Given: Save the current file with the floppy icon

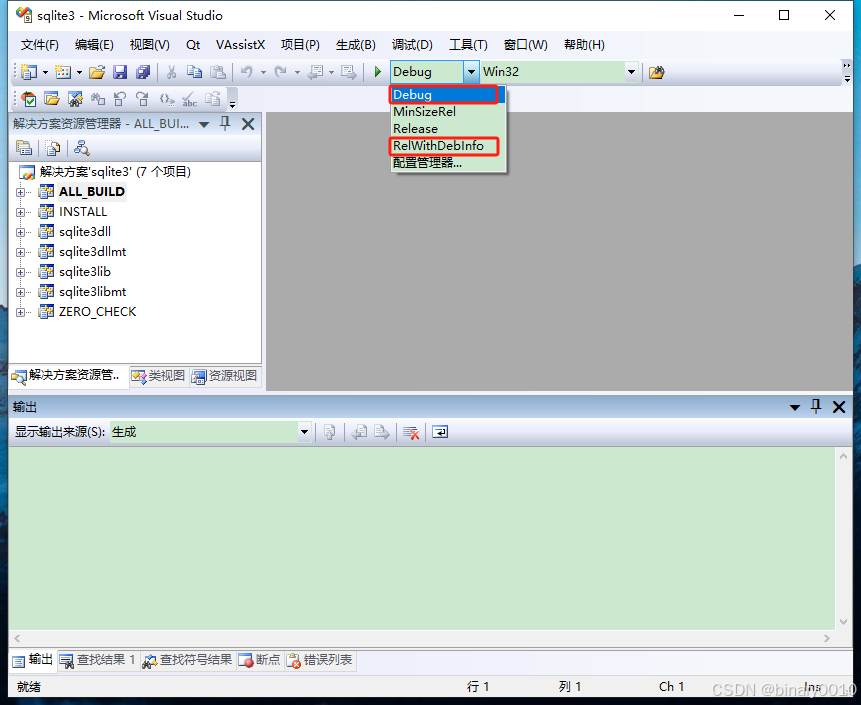Looking at the screenshot, I should [x=120, y=72].
